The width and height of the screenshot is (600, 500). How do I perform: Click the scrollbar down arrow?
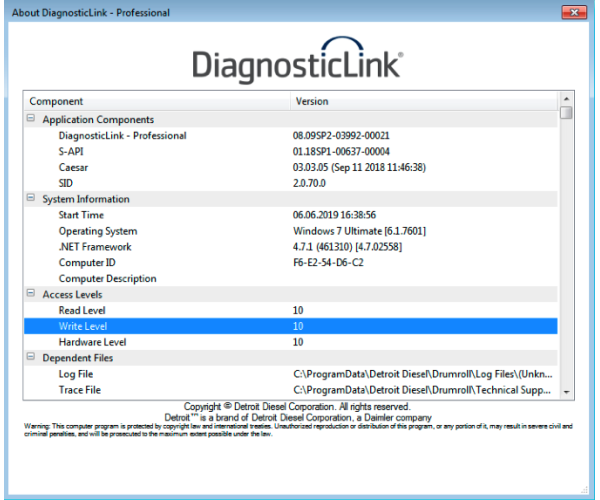click(x=566, y=392)
